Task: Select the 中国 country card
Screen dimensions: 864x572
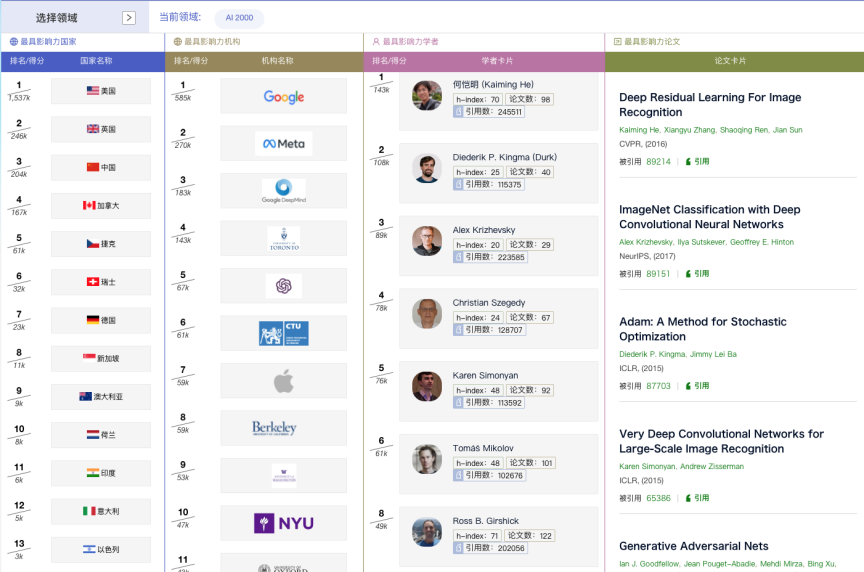Action: (101, 167)
